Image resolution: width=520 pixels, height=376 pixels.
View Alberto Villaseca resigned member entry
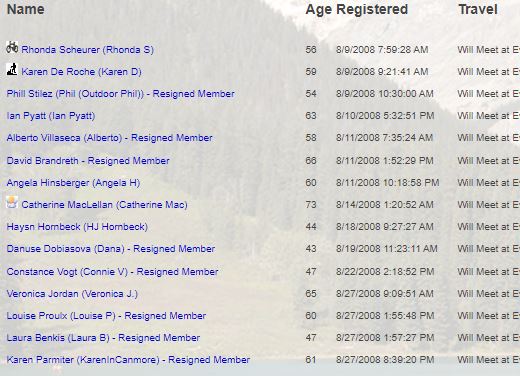pos(109,138)
